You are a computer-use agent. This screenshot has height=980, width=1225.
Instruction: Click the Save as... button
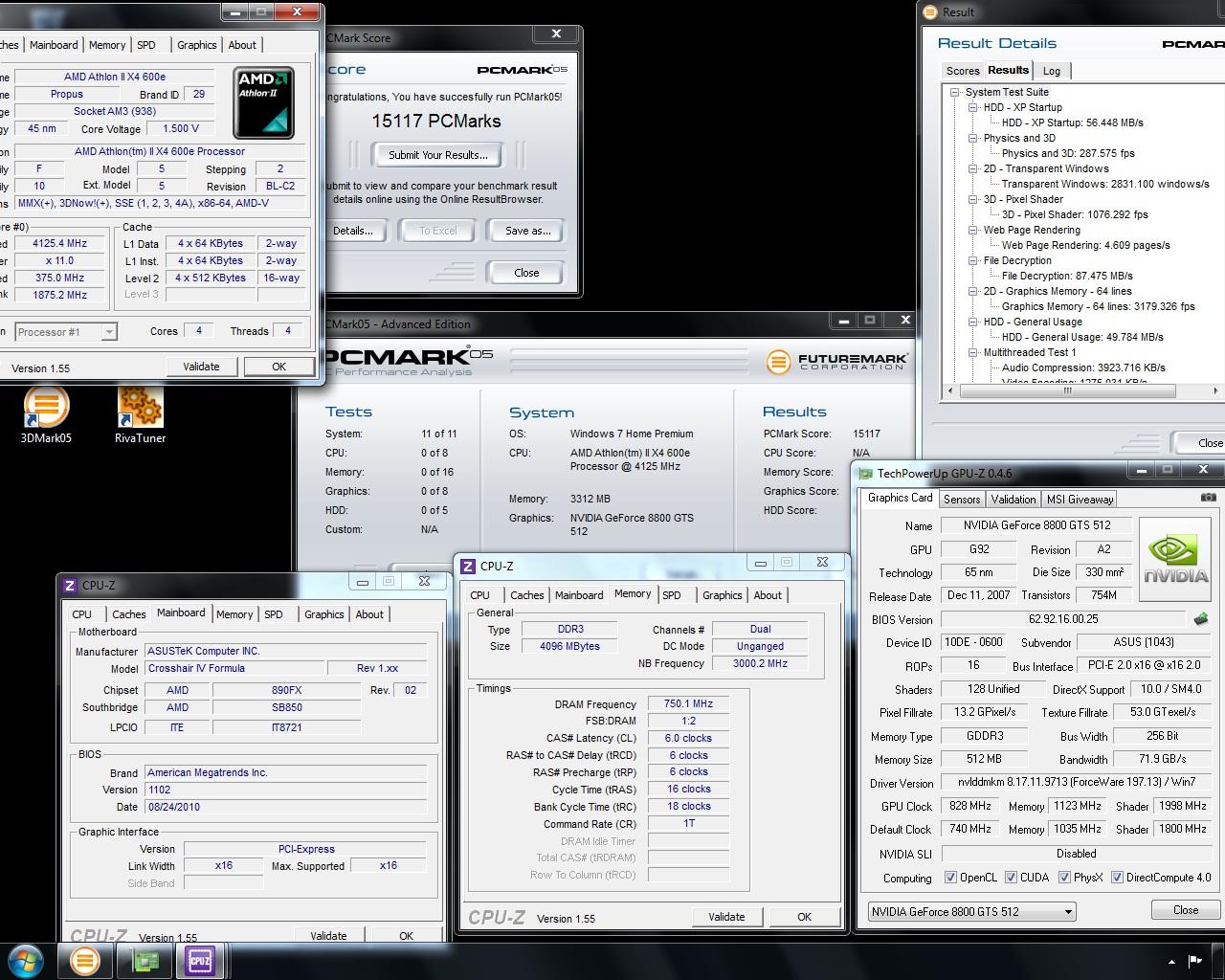528,231
